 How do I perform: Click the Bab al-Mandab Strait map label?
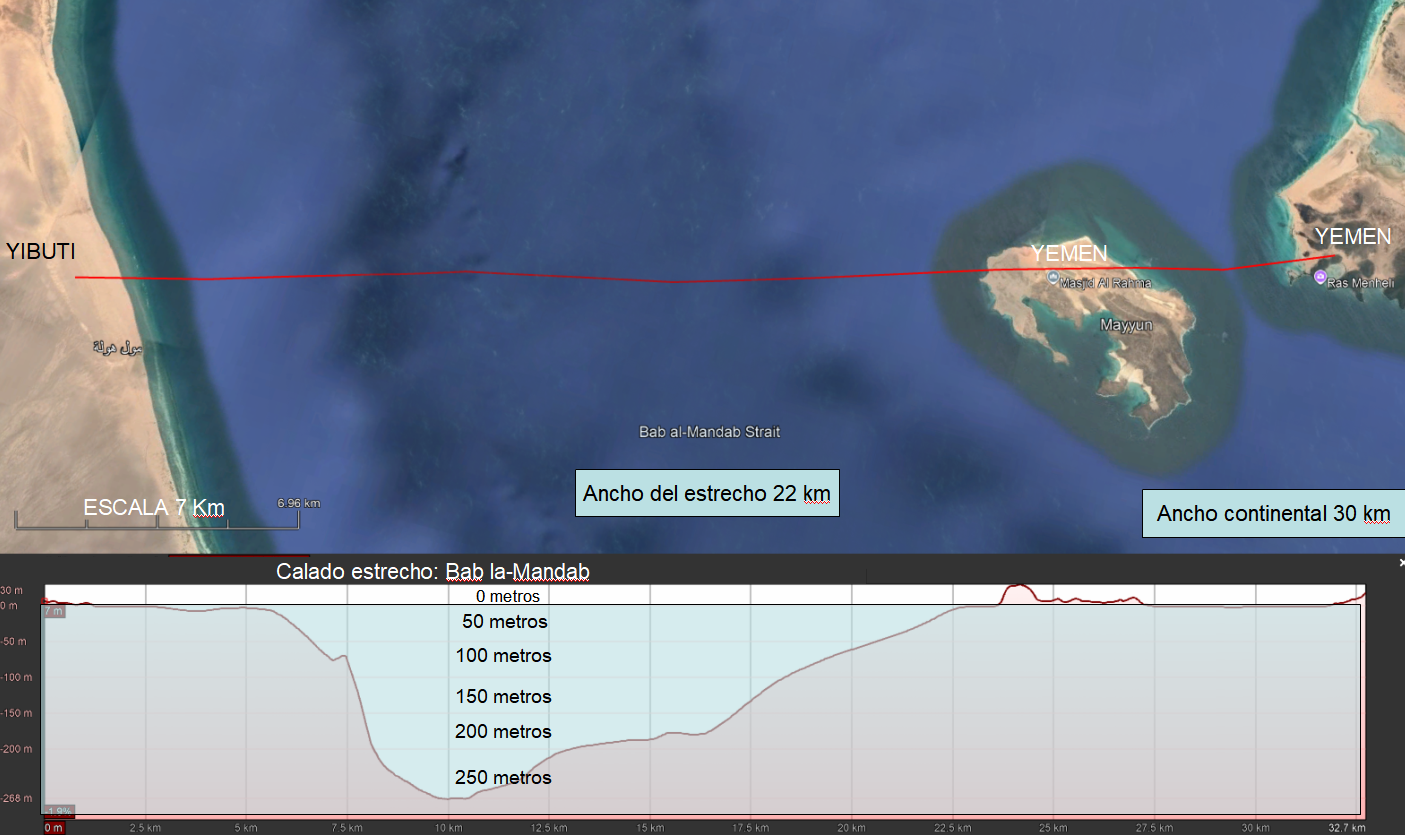point(709,432)
